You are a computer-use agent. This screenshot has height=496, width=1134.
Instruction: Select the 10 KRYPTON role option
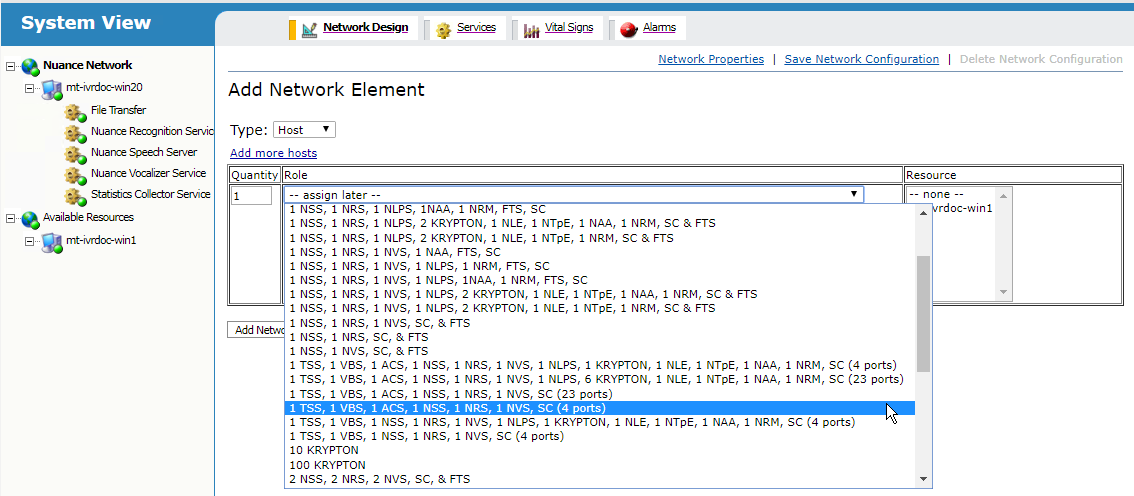tap(323, 451)
